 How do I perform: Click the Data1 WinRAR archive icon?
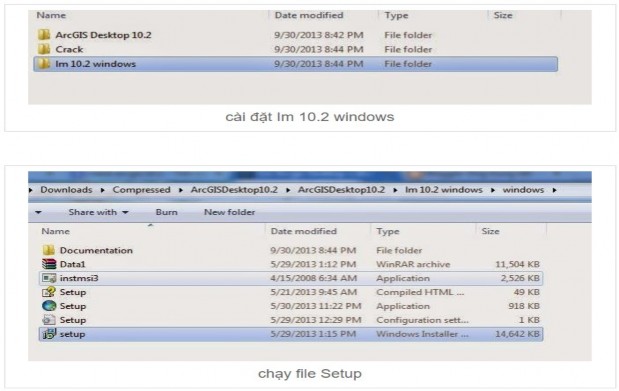49,264
